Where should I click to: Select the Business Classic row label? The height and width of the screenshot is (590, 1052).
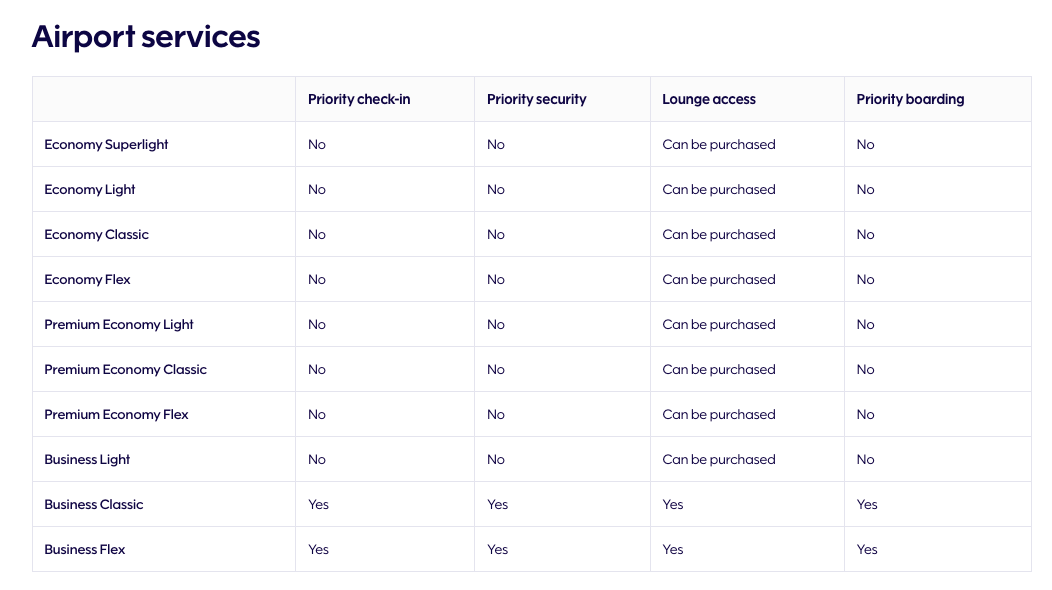[x=94, y=504]
